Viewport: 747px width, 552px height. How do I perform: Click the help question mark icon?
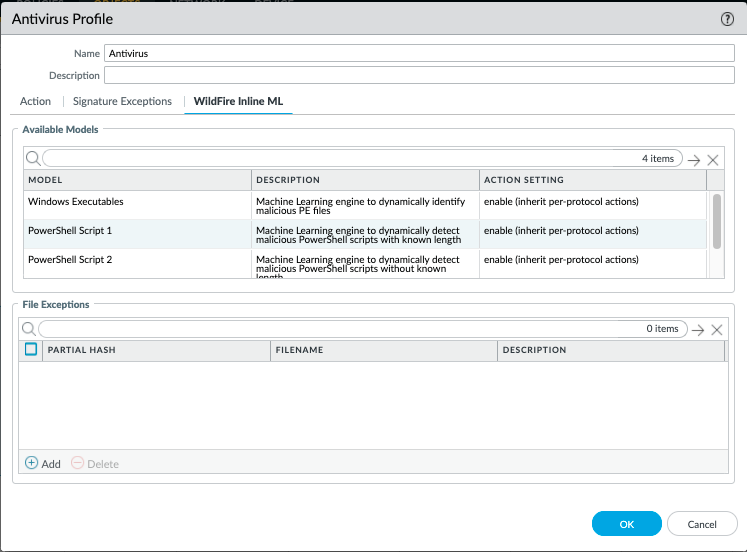[727, 19]
